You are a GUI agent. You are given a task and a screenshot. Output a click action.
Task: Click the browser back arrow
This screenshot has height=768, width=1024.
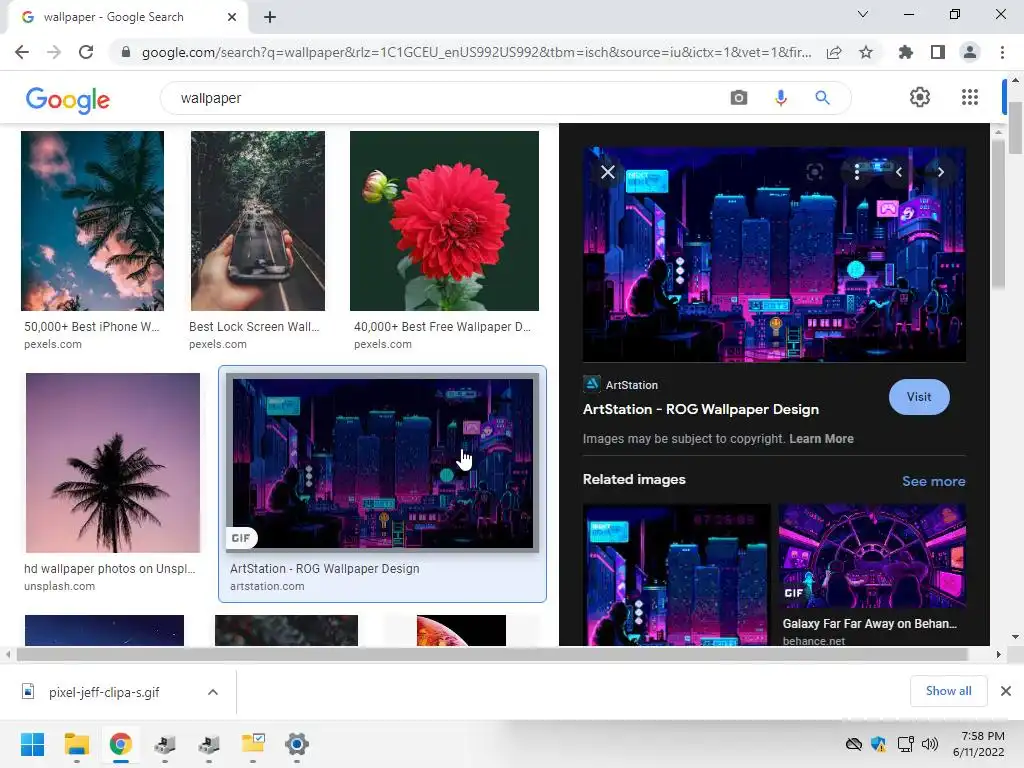pyautogui.click(x=22, y=52)
